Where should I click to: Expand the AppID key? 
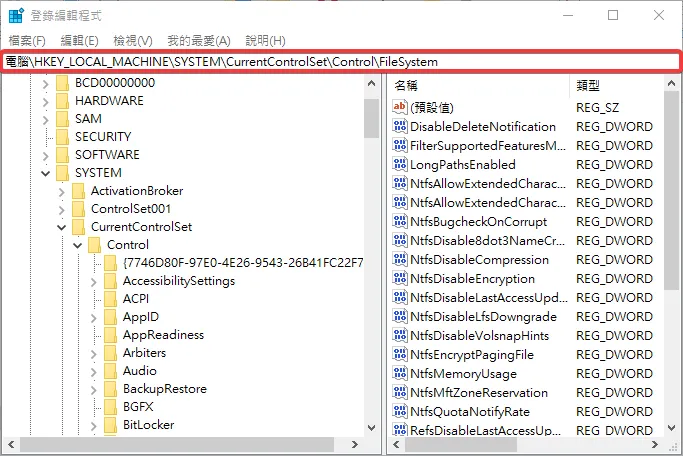(x=94, y=318)
